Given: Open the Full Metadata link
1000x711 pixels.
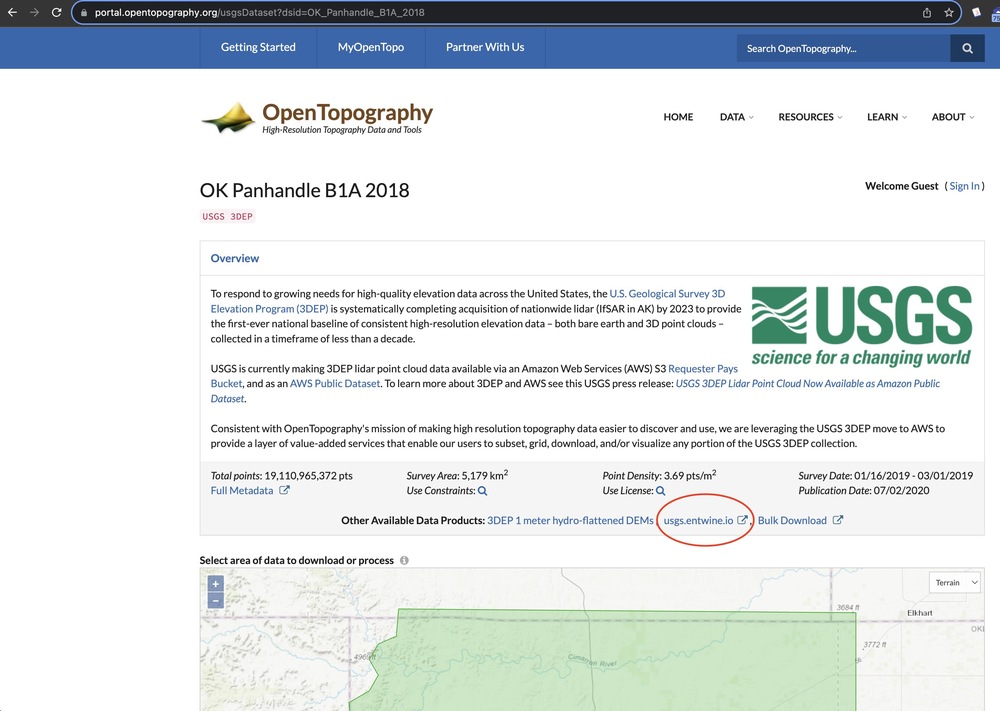Looking at the screenshot, I should [242, 490].
